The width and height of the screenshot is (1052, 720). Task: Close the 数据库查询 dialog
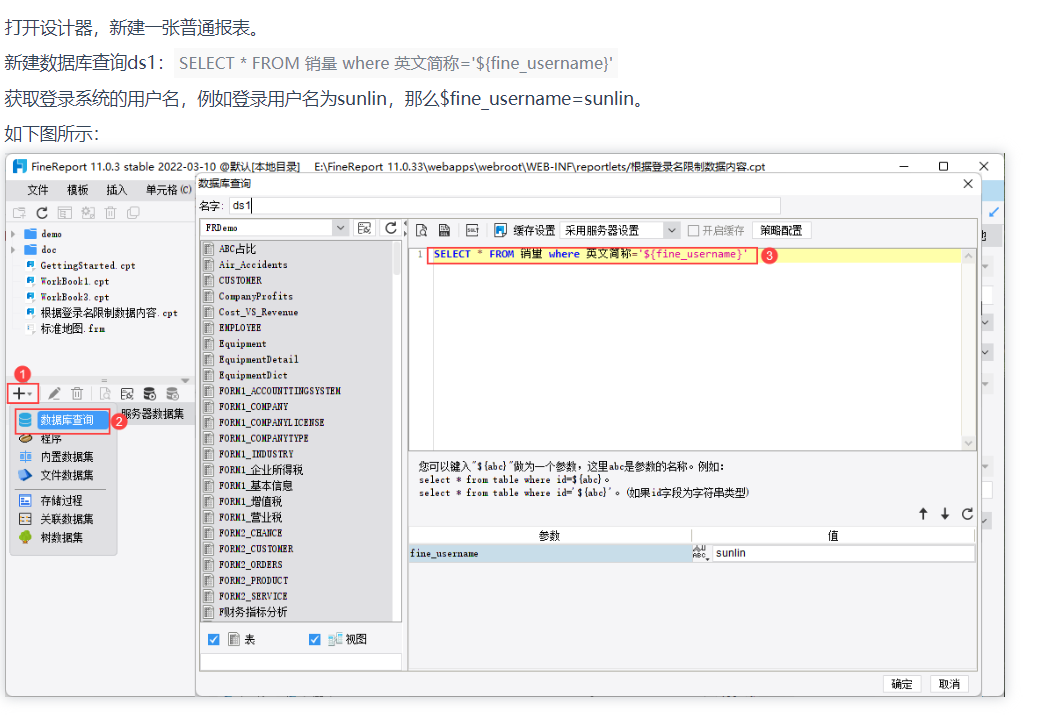tap(967, 184)
